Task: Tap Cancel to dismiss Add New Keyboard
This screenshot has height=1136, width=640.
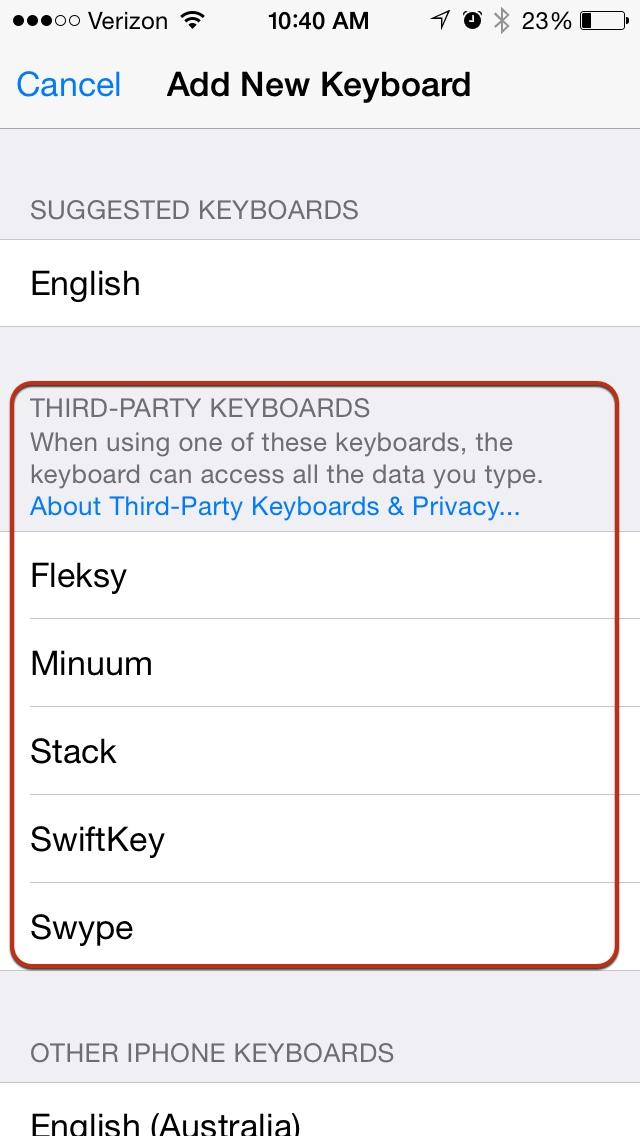Action: pyautogui.click(x=67, y=85)
